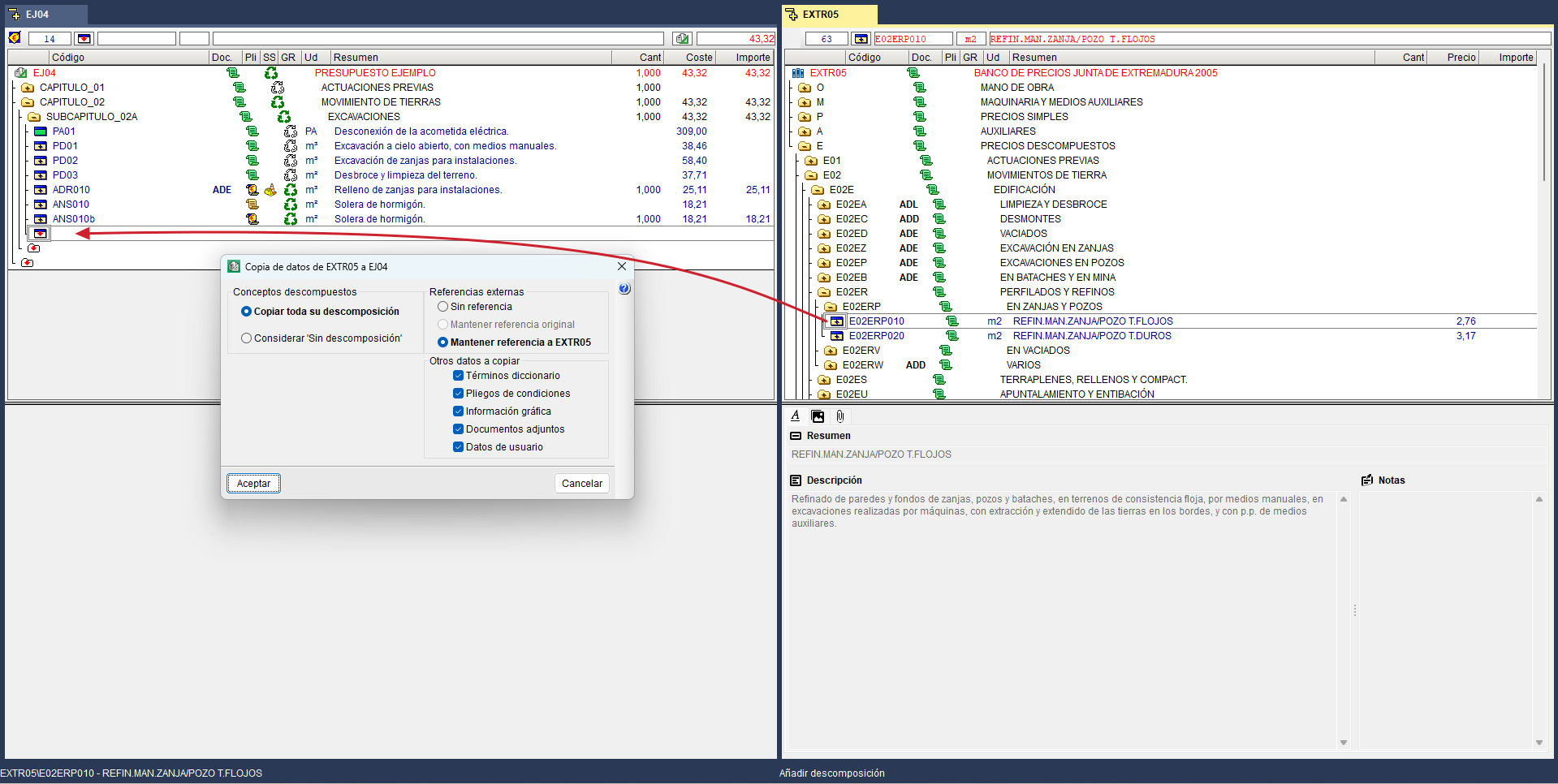Click the concept type icon beside field 14
The height and width of the screenshot is (784, 1558).
[x=84, y=38]
